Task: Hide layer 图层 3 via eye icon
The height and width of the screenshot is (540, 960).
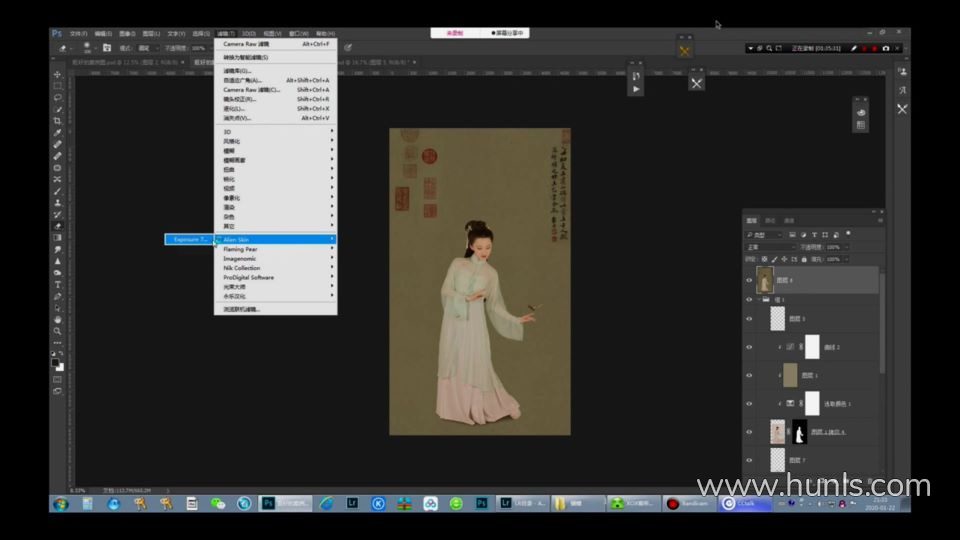Action: (749, 319)
